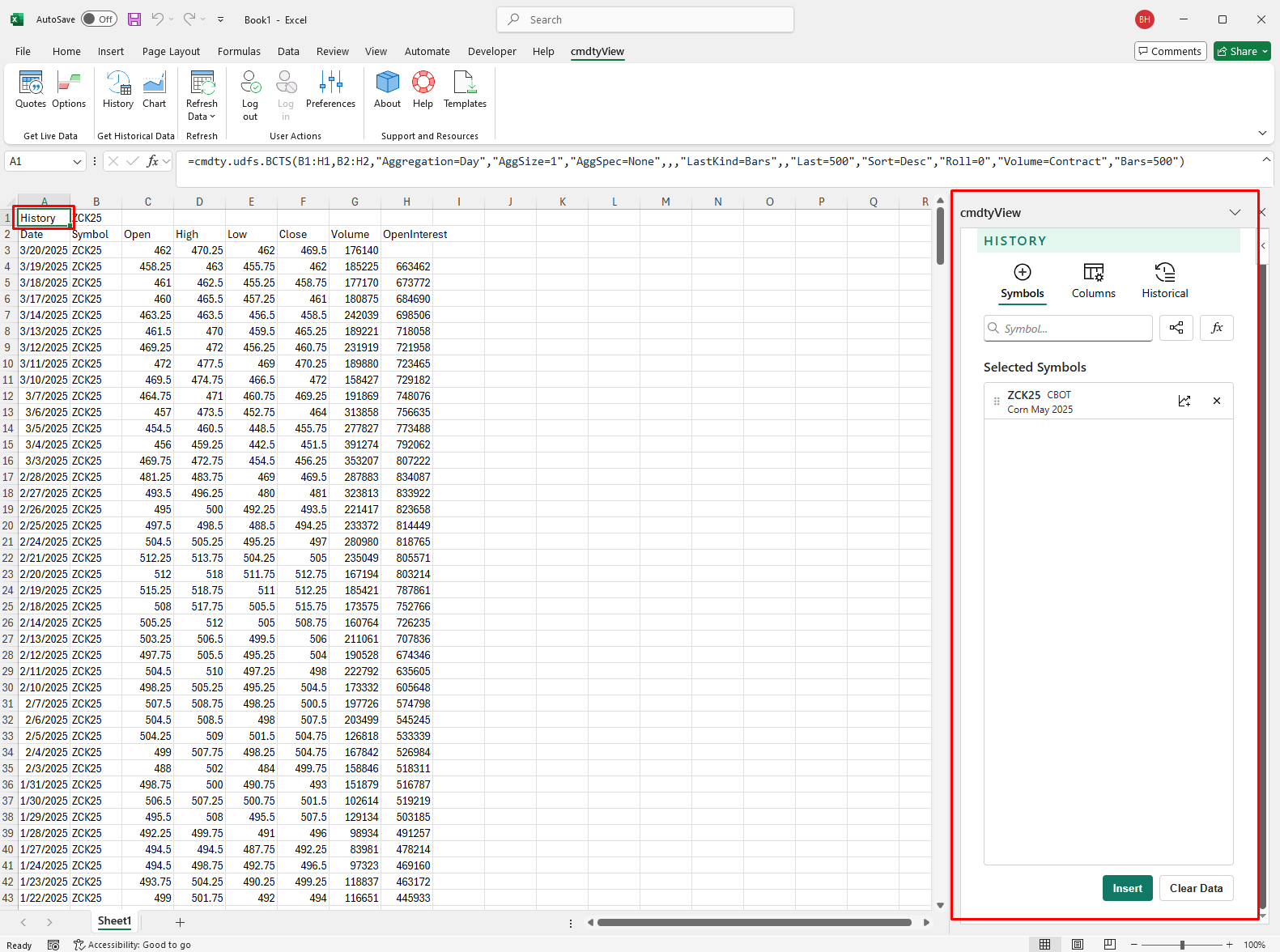Open cmdtyView task pane options chevron
1280x952 pixels.
pos(1235,213)
